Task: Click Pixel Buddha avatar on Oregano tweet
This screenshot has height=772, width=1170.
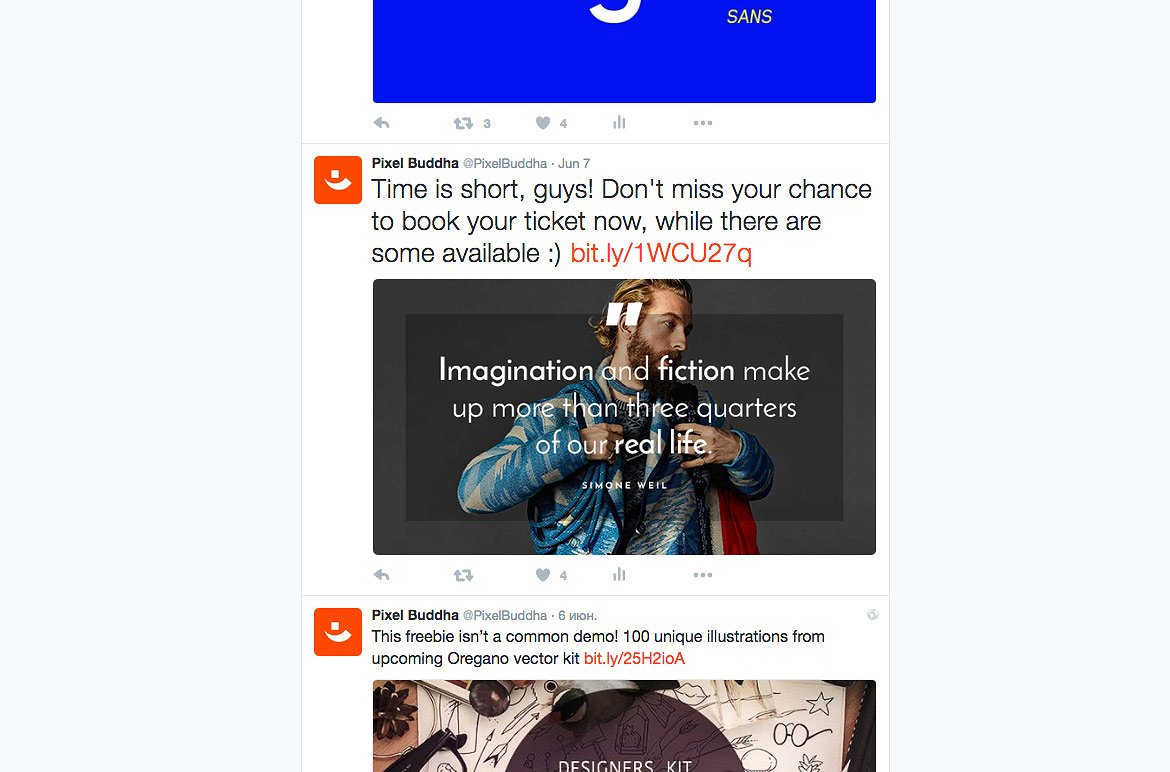Action: click(338, 632)
